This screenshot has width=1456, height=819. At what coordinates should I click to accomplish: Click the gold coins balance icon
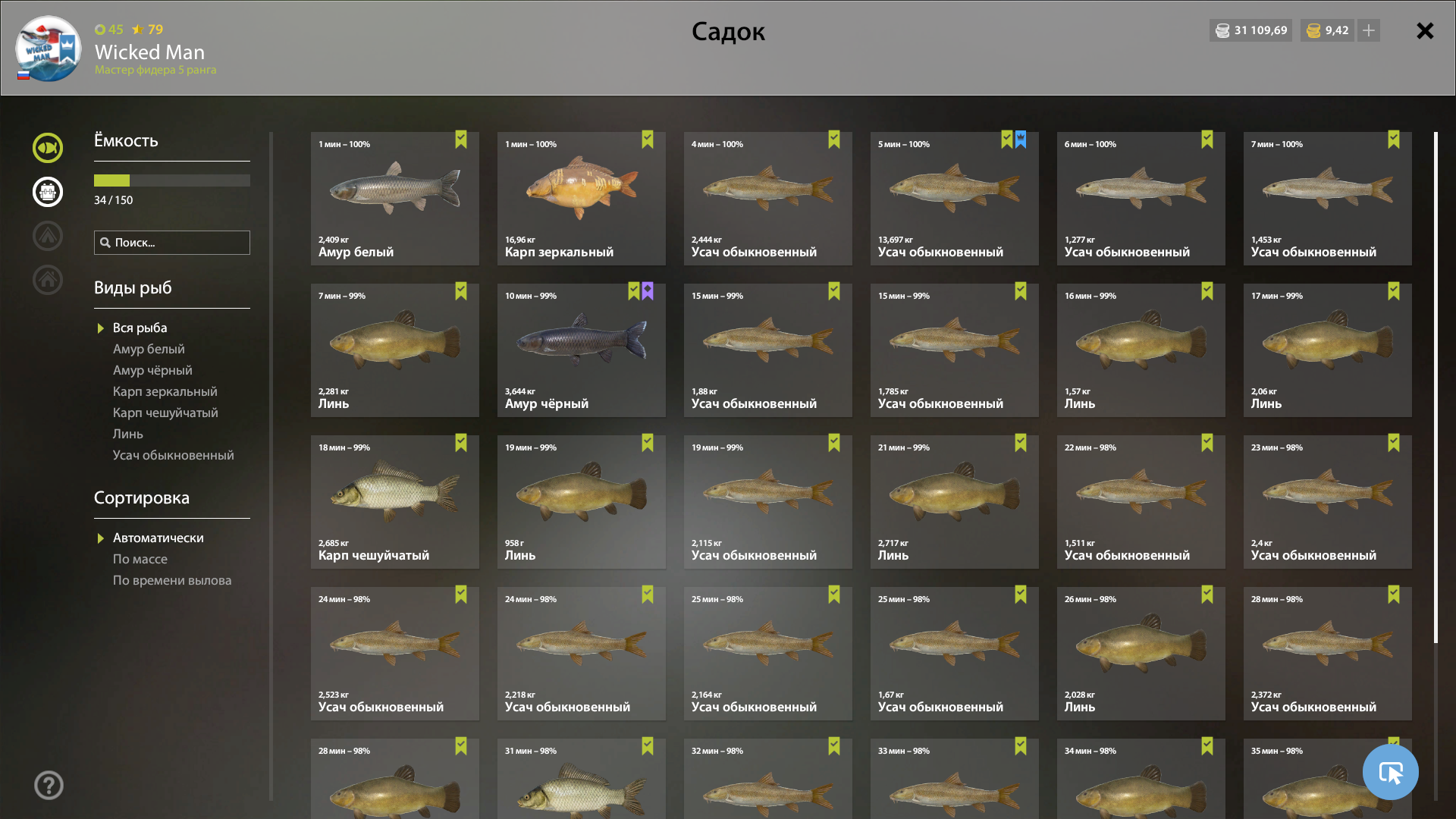point(1313,30)
